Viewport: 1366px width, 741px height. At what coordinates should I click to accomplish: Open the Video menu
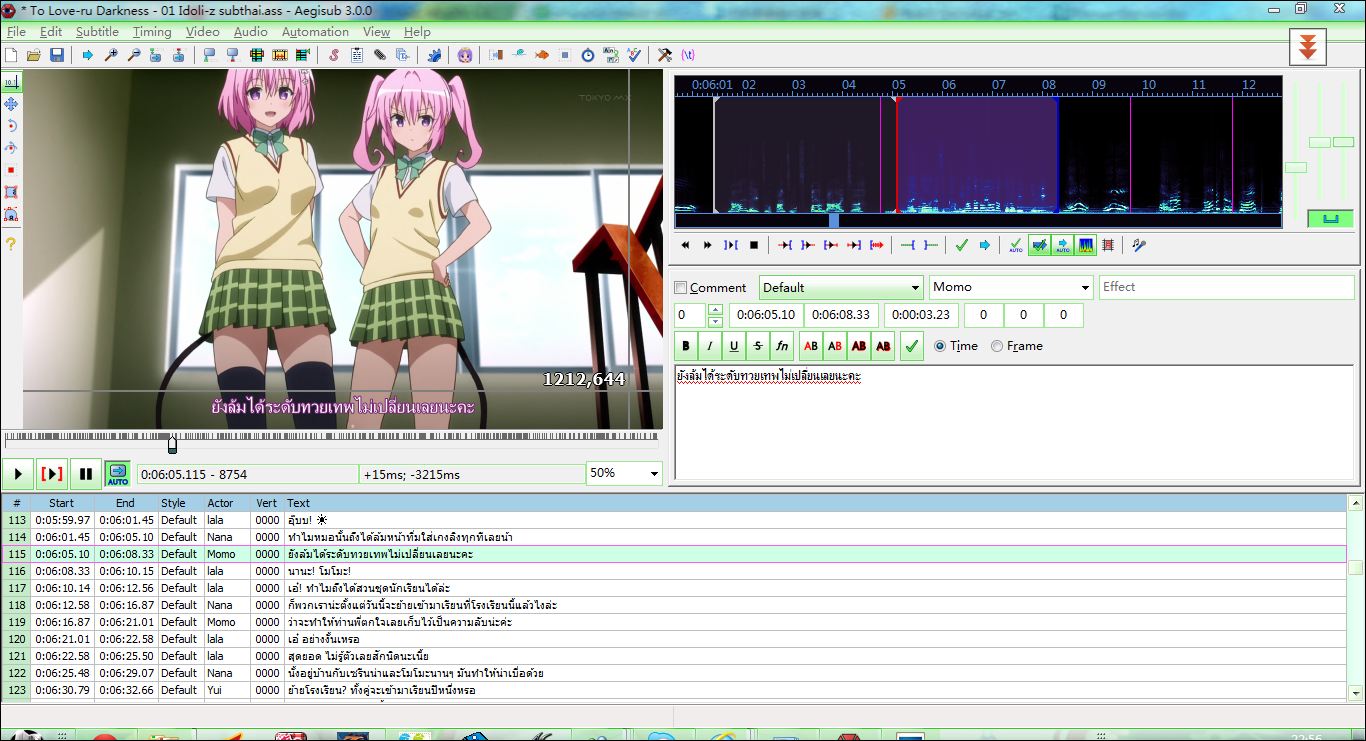coord(203,32)
